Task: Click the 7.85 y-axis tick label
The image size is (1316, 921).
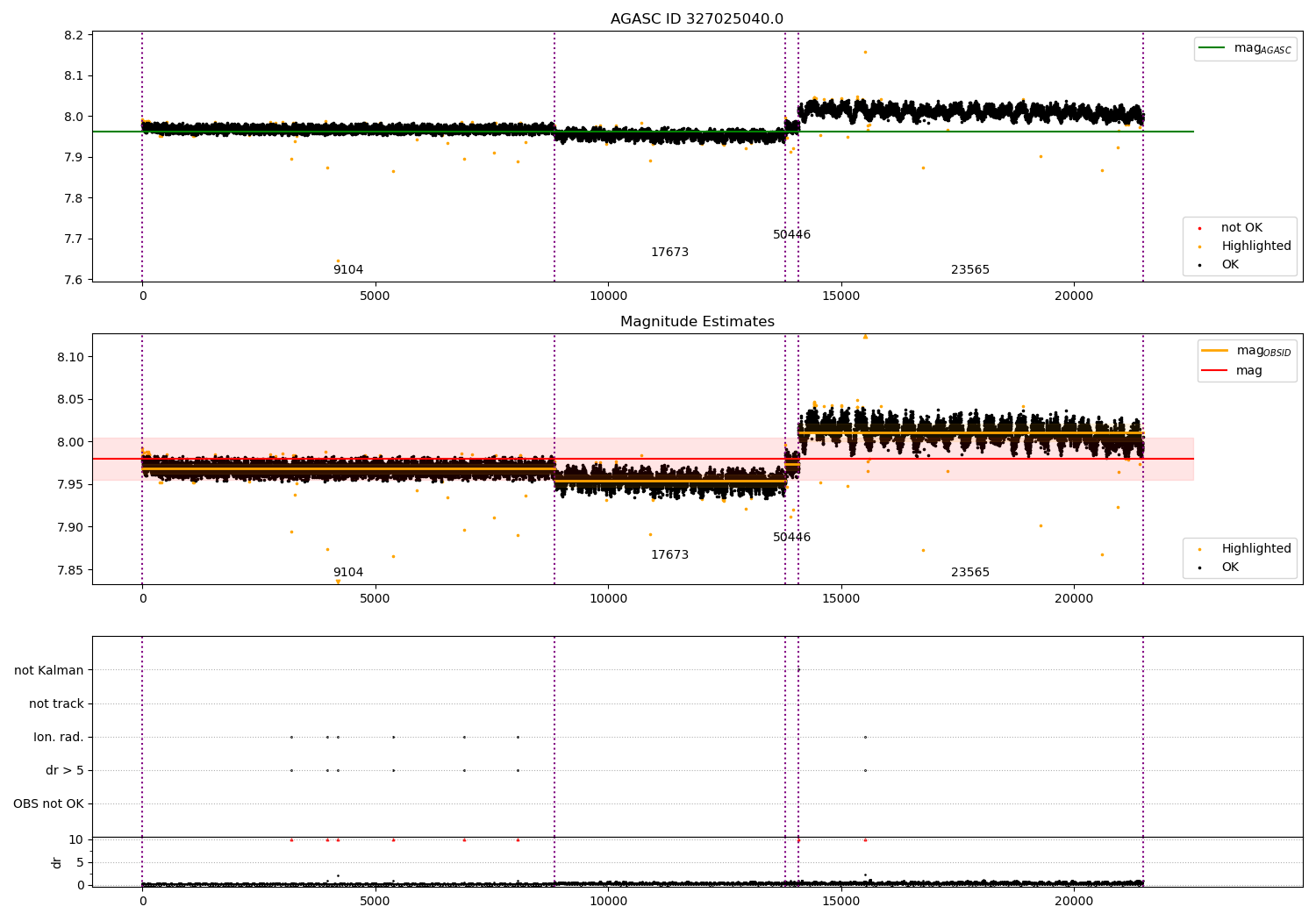Action: (70, 570)
